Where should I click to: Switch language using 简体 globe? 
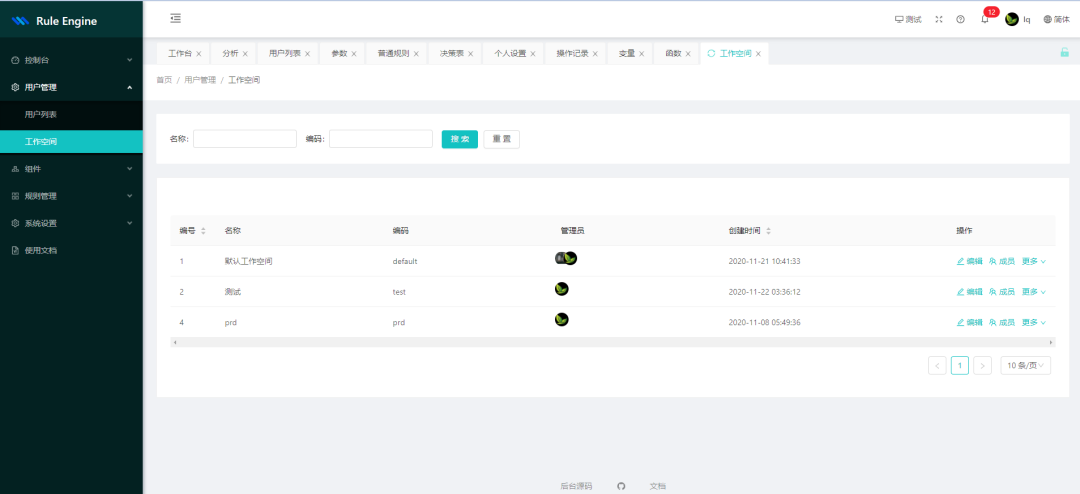click(x=1055, y=19)
